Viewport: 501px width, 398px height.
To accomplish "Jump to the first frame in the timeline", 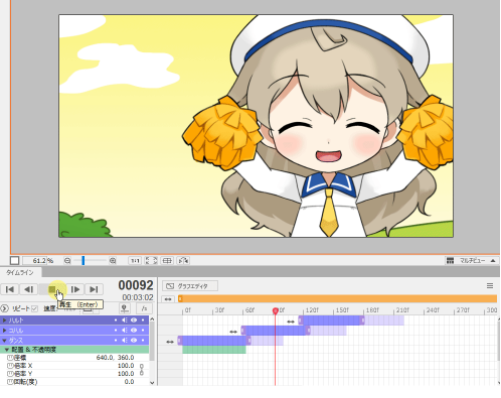I will pos(10,289).
